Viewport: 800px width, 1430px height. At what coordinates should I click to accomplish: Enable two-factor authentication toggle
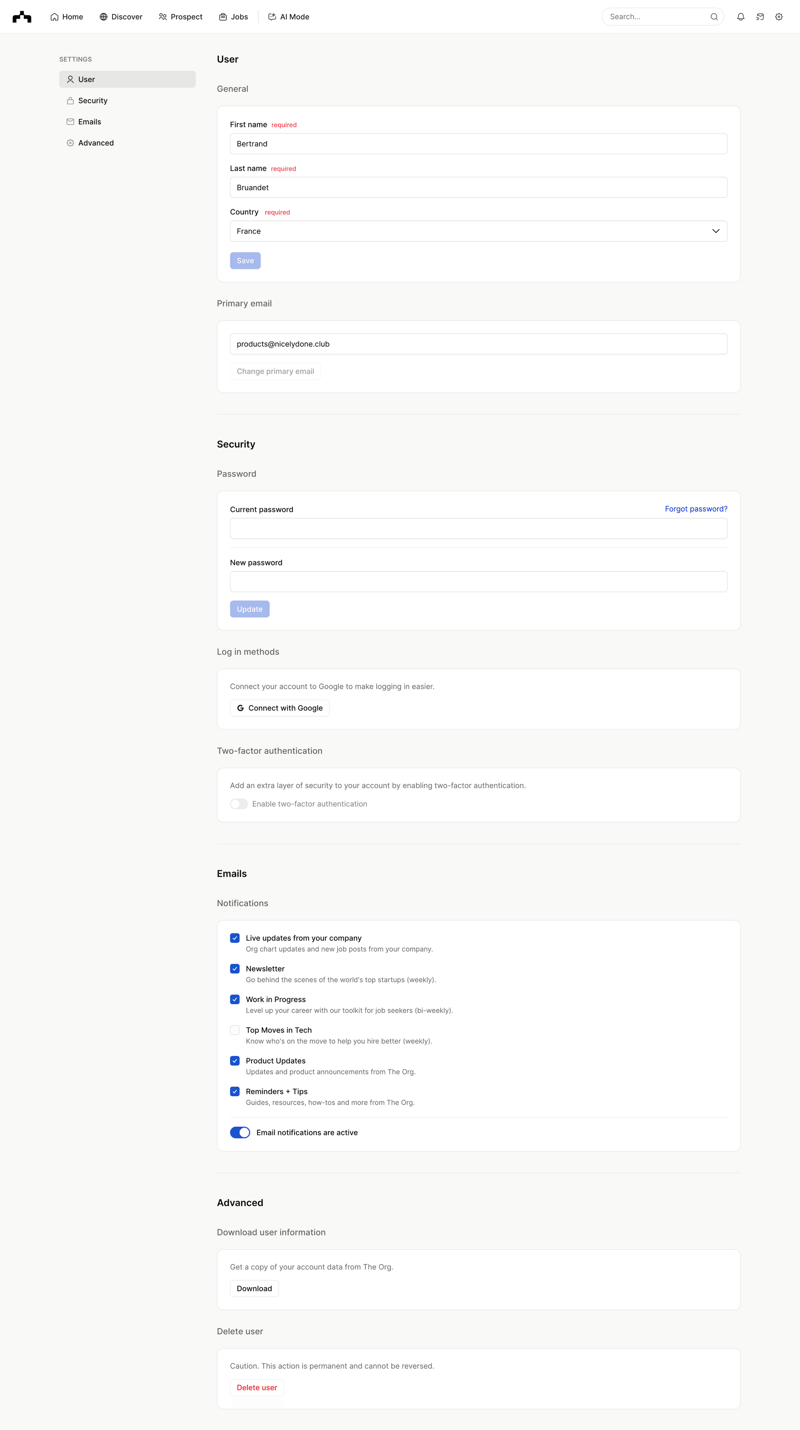(x=238, y=803)
